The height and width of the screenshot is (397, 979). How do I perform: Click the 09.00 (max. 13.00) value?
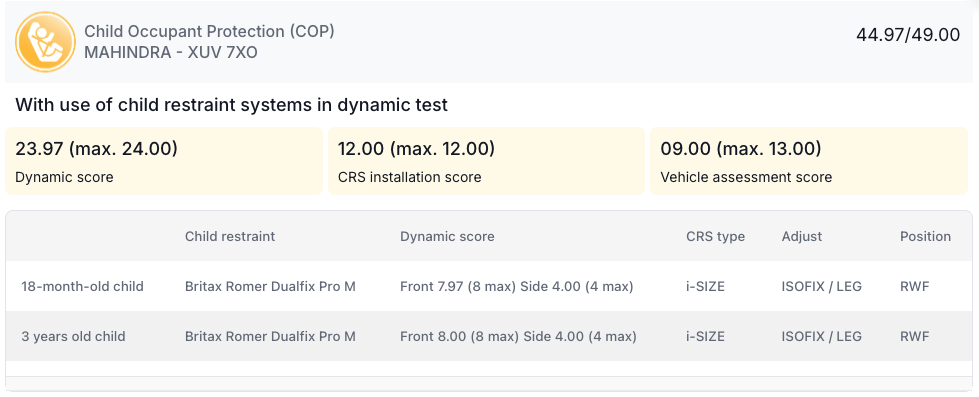point(740,149)
